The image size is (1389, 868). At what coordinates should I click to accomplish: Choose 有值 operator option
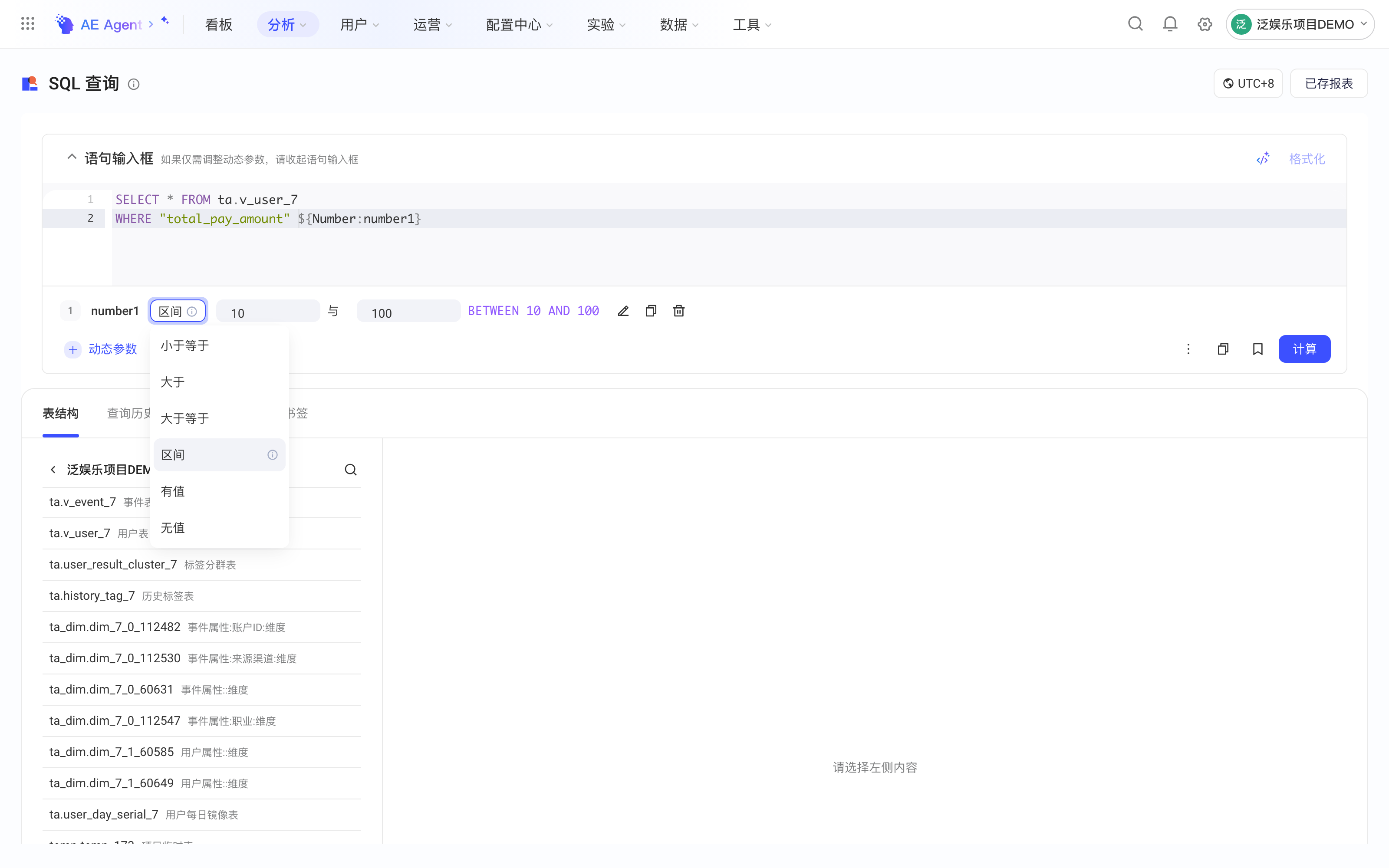pos(219,491)
